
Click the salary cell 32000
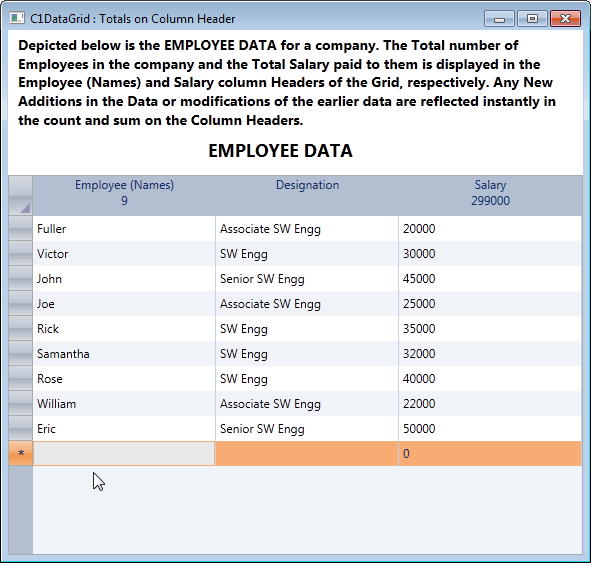click(490, 353)
